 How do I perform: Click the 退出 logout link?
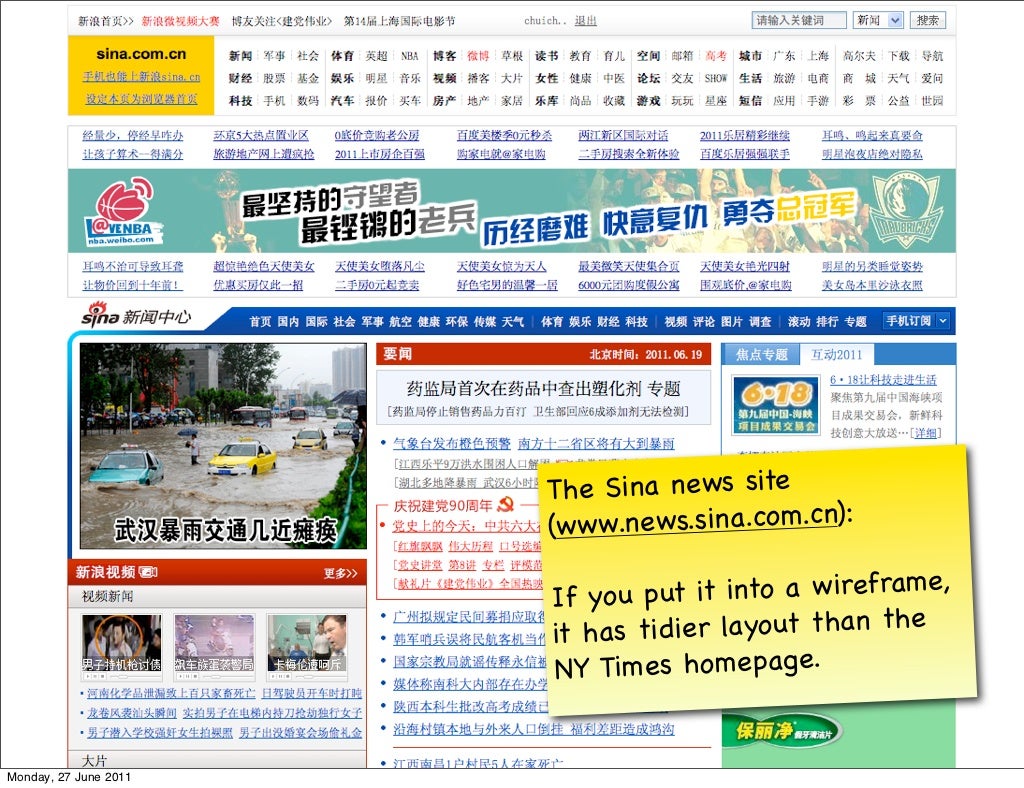point(585,21)
